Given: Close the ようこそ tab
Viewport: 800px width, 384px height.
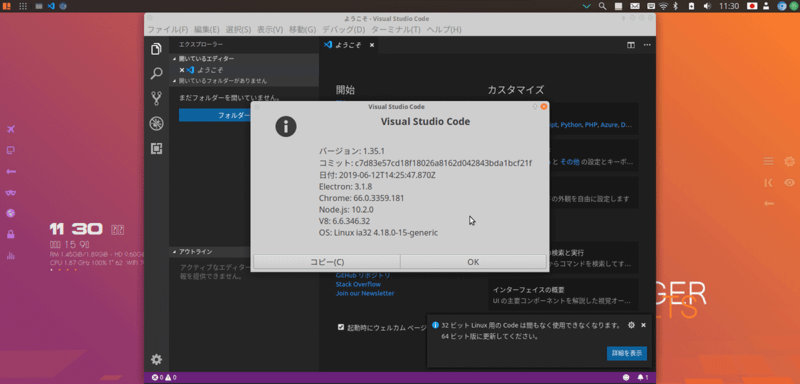Looking at the screenshot, I should click(x=372, y=45).
